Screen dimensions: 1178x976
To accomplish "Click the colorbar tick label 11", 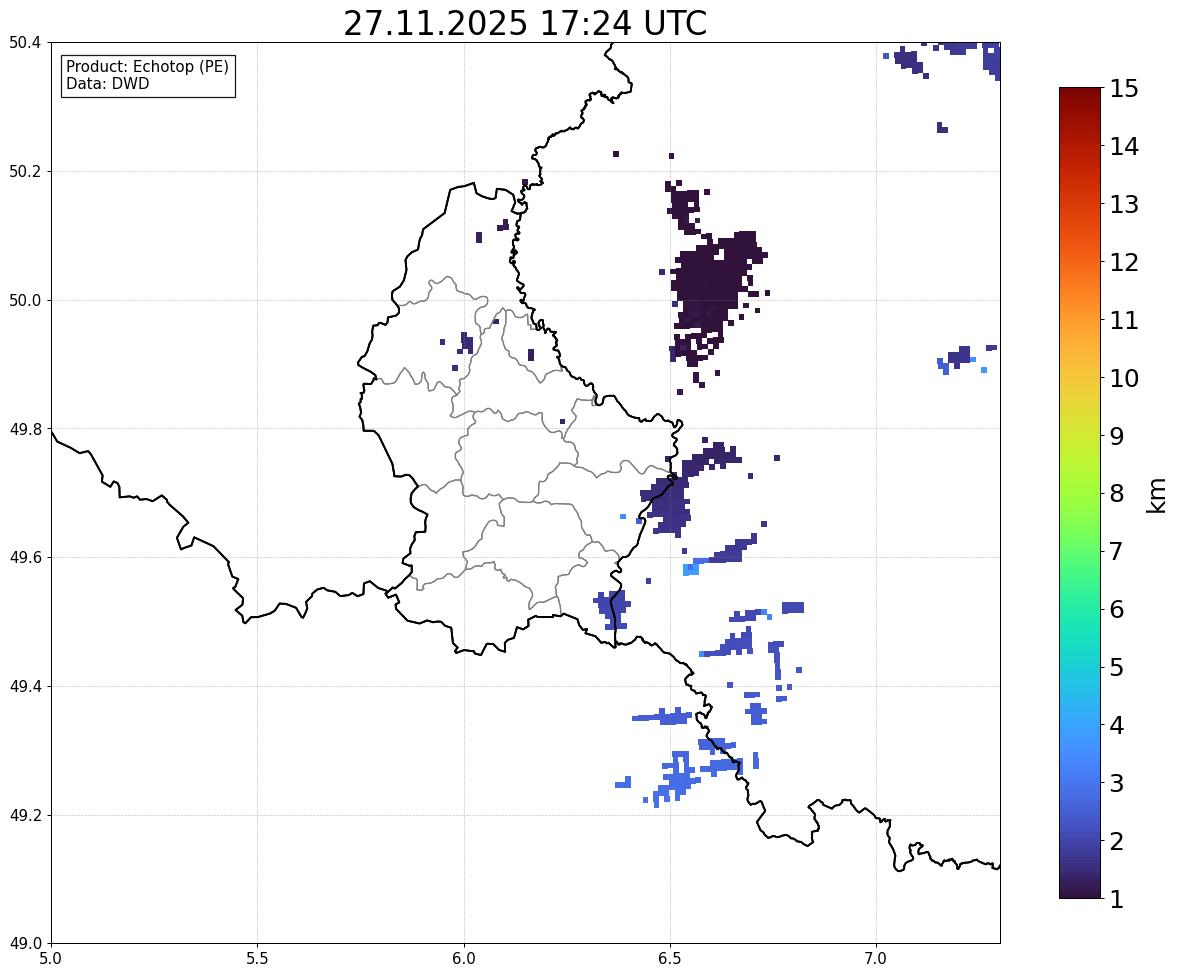I will coord(1124,320).
